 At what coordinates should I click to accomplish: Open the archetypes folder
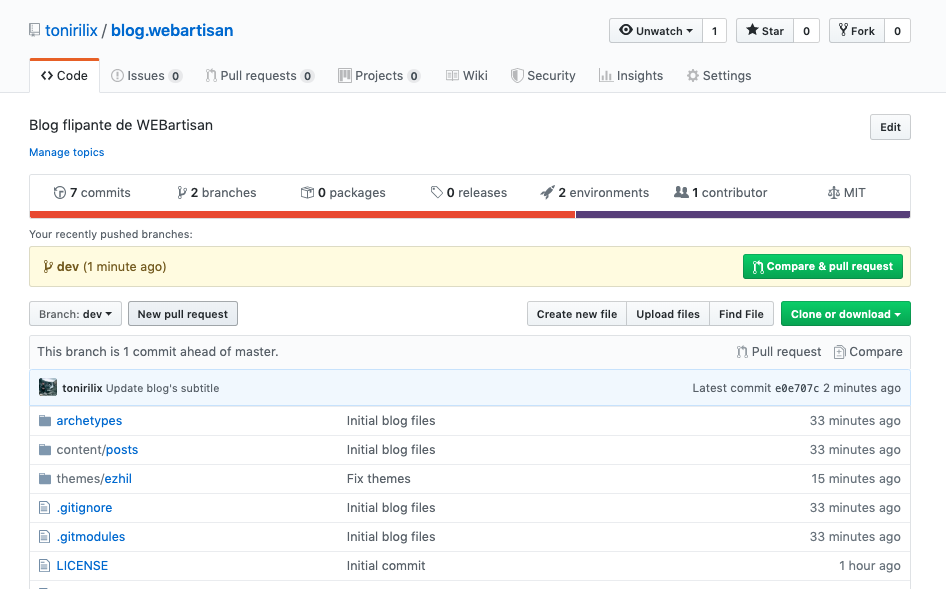point(89,421)
